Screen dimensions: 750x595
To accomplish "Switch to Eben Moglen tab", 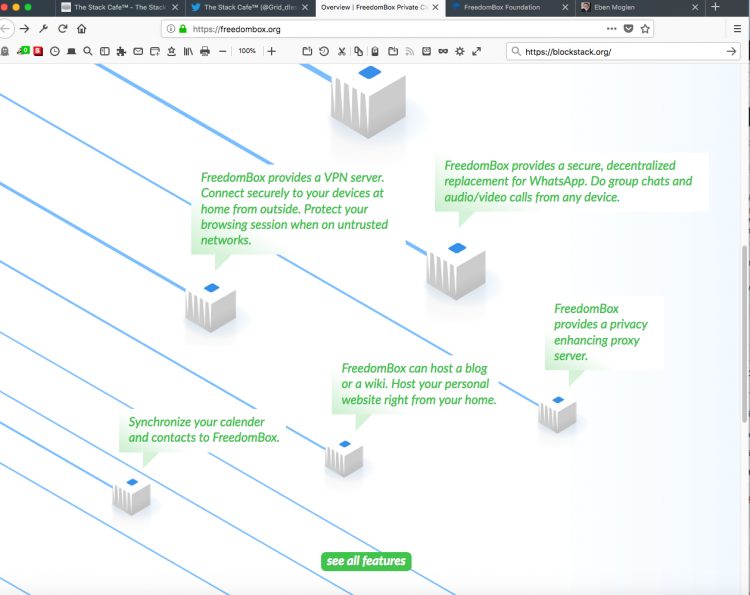I will coord(640,8).
